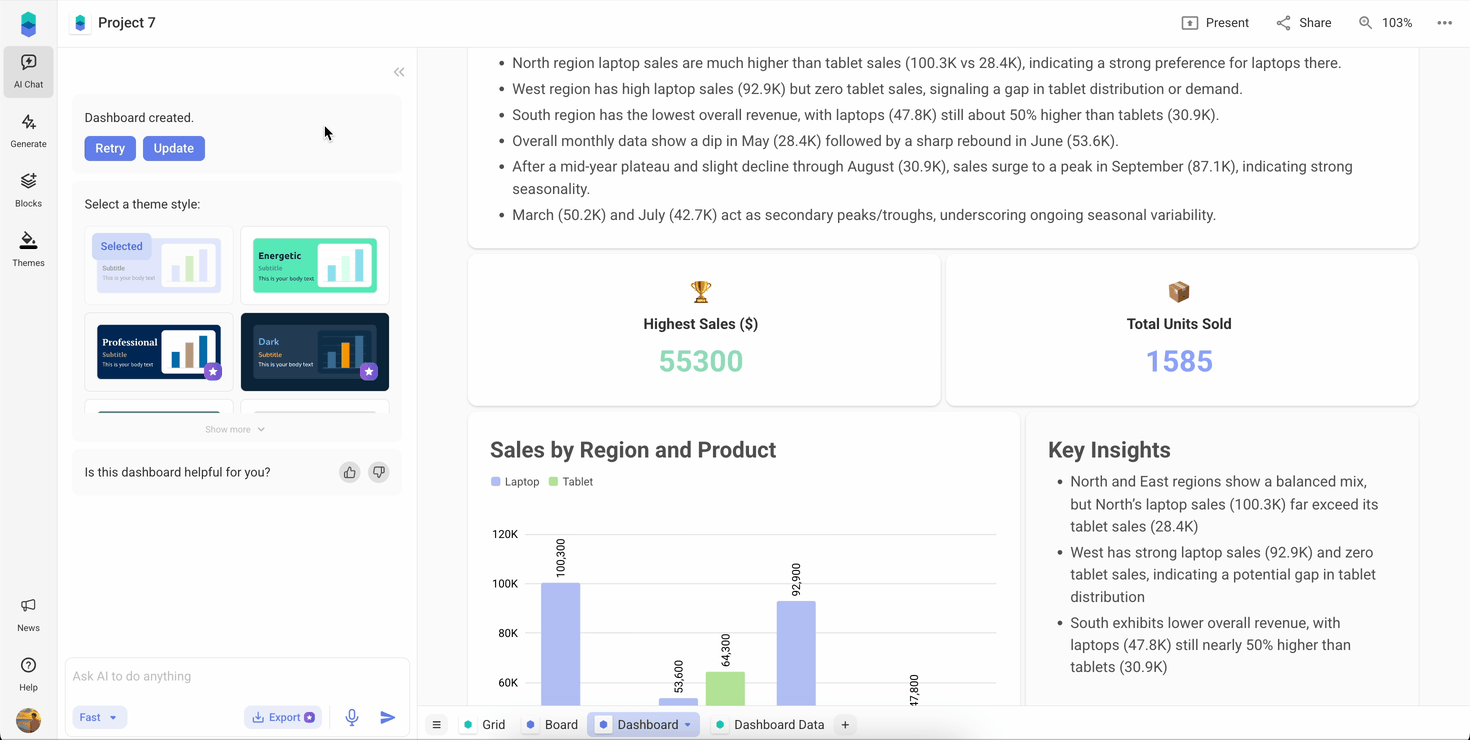The image size is (1470, 740).
Task: Switch to the Board tab
Action: pyautogui.click(x=561, y=724)
